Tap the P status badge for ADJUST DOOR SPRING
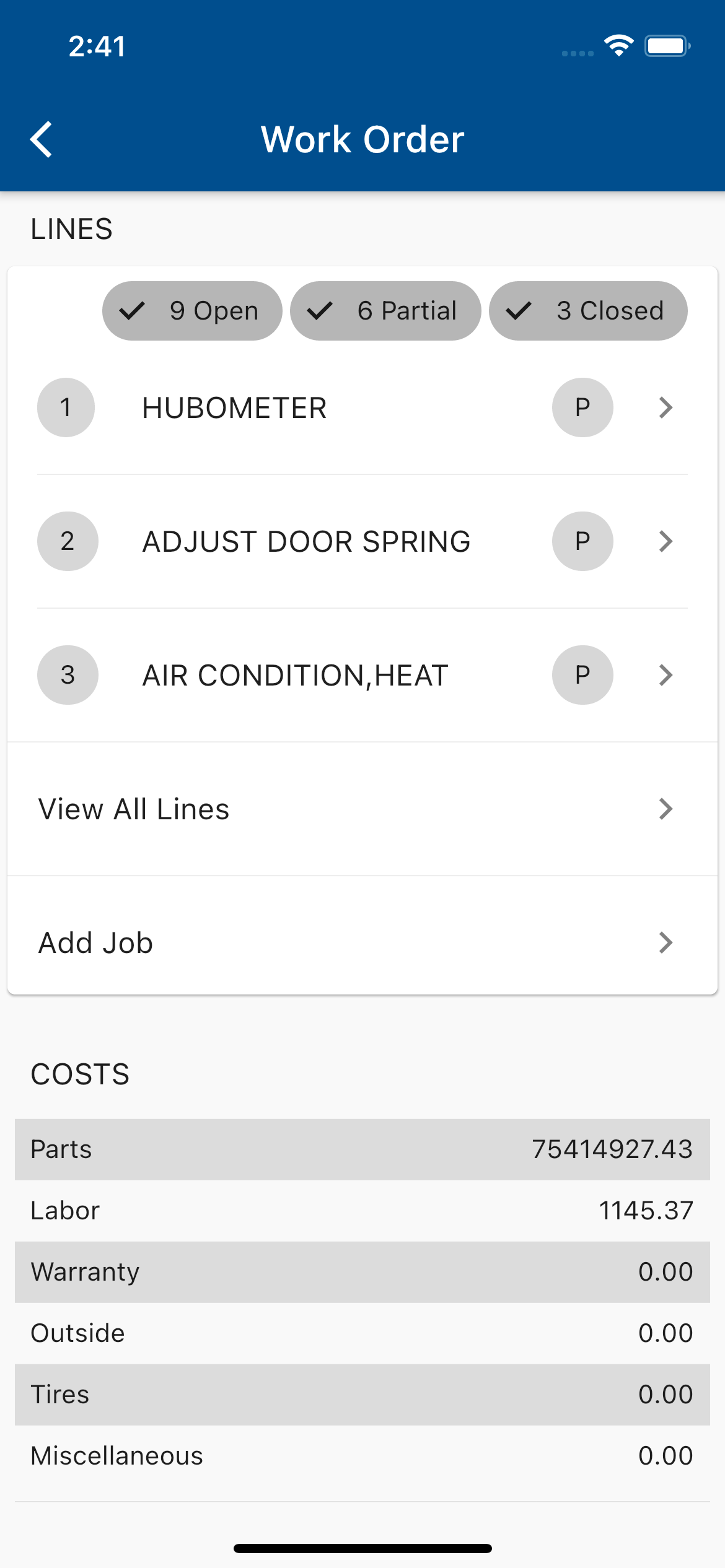Screen dimensions: 725x1568 click(x=582, y=541)
